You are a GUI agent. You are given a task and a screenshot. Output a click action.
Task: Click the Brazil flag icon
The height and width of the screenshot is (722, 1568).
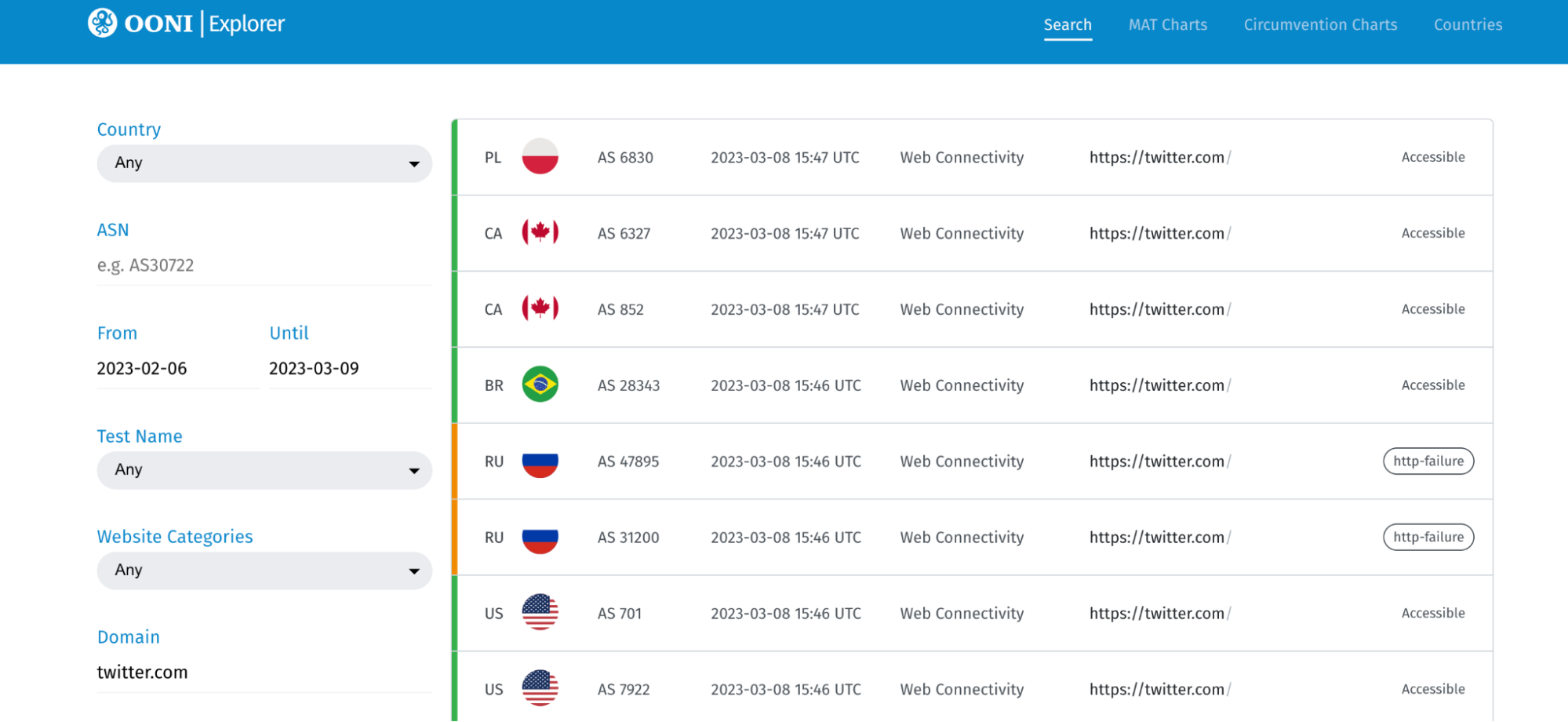[x=540, y=385]
